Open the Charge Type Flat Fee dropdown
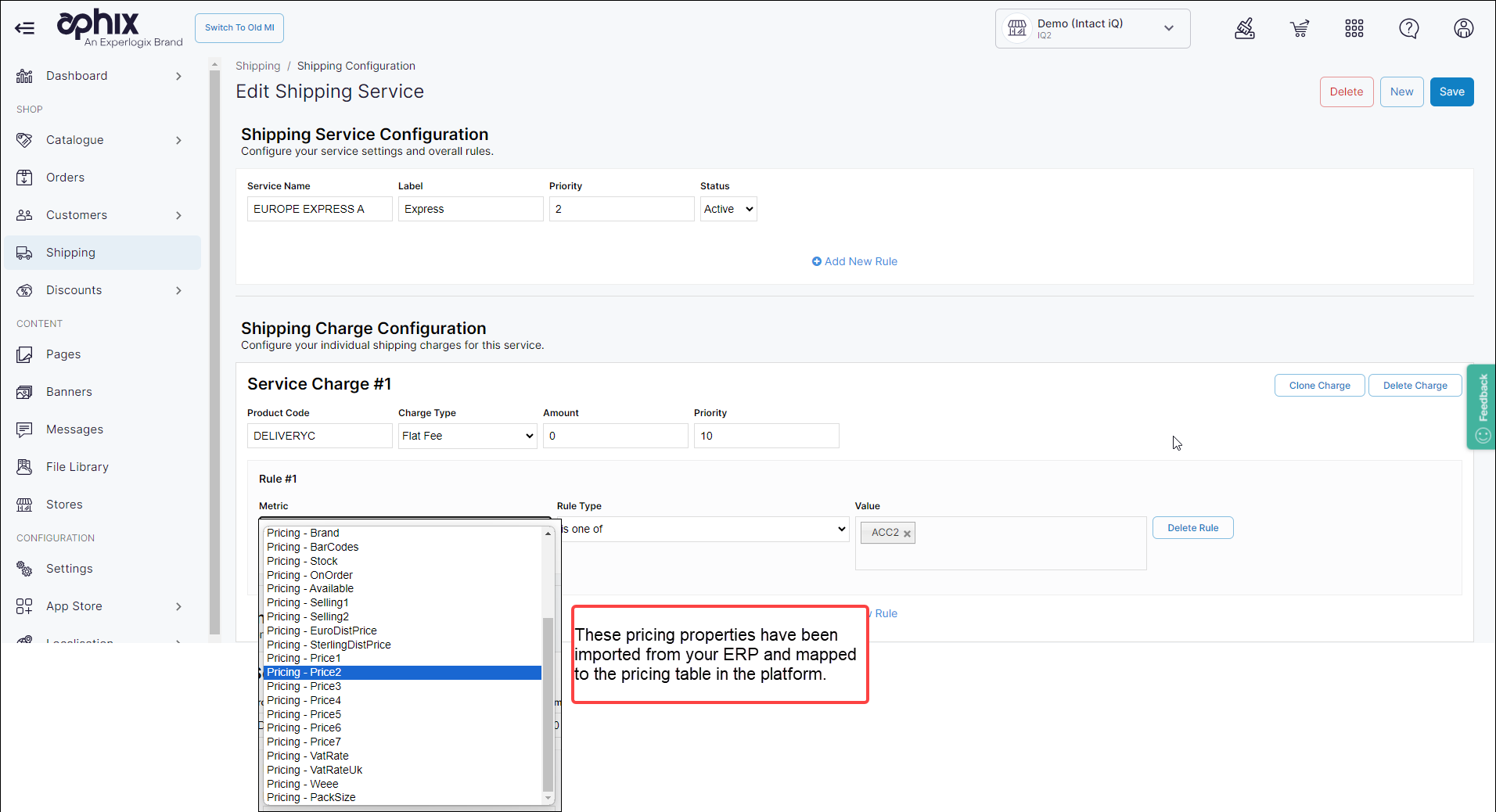This screenshot has width=1496, height=812. (x=467, y=436)
